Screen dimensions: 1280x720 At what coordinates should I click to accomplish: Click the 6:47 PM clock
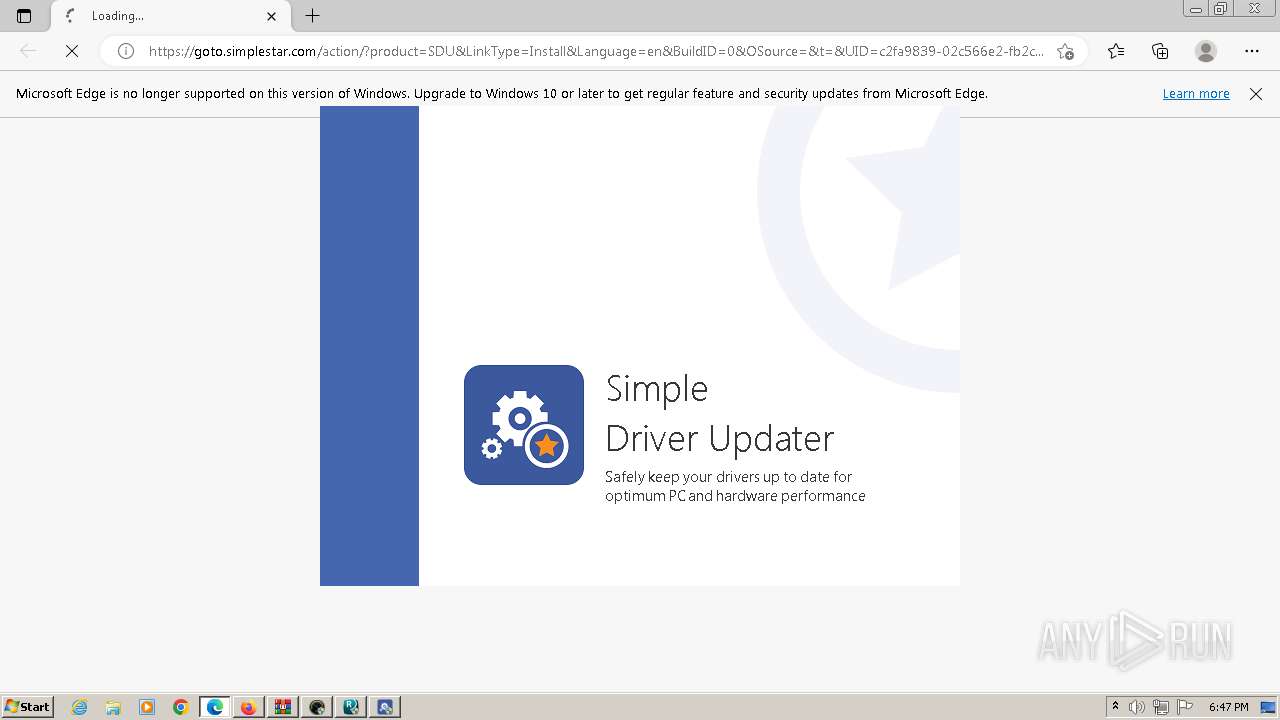pyautogui.click(x=1228, y=707)
